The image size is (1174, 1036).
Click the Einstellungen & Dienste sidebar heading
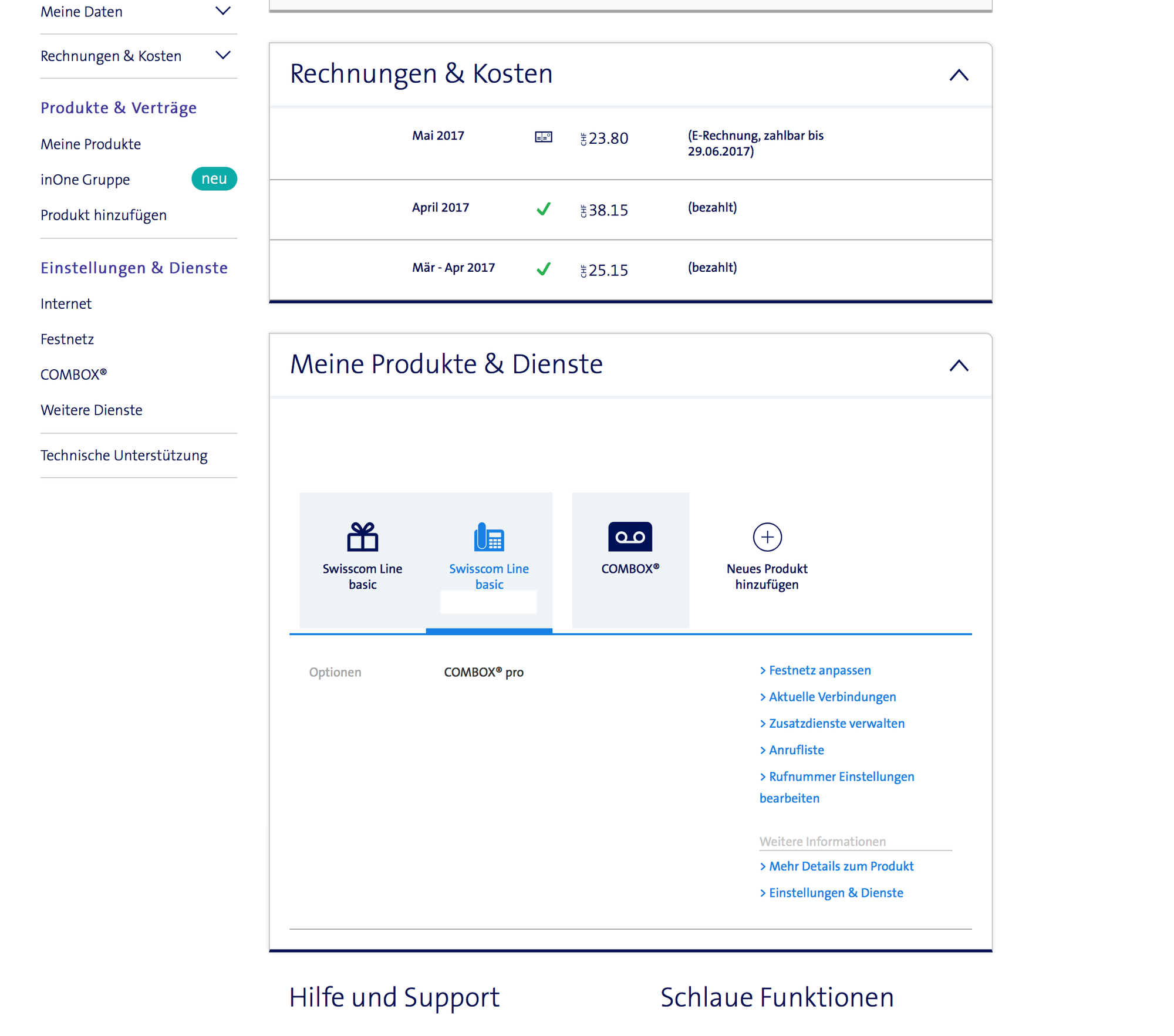(134, 268)
